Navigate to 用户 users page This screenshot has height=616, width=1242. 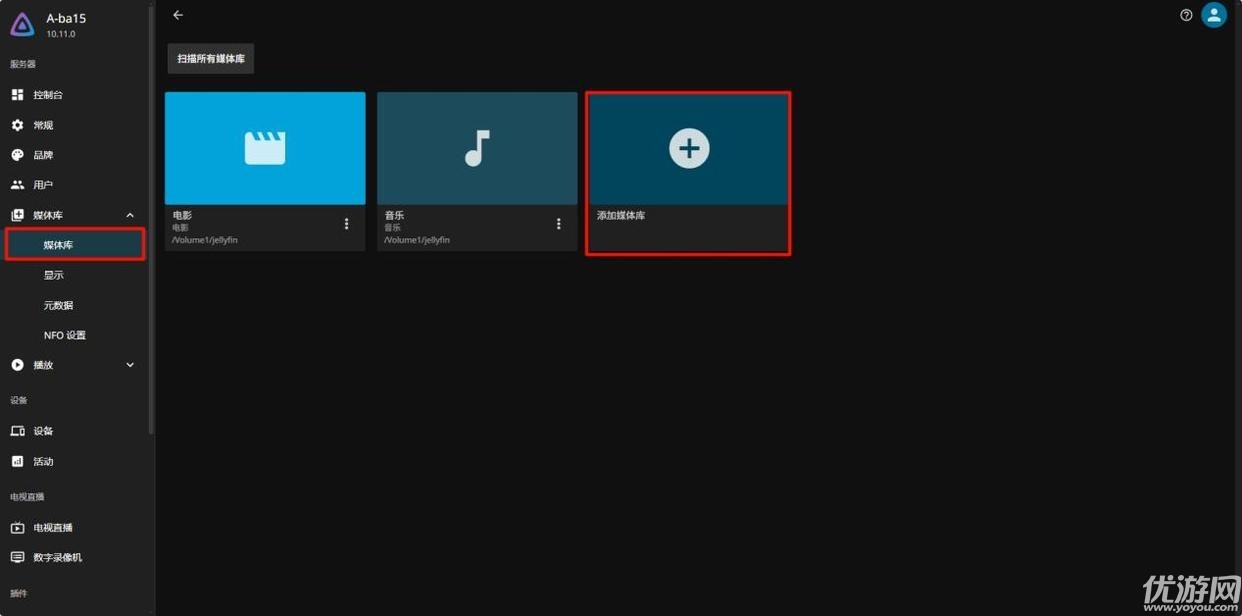click(43, 185)
